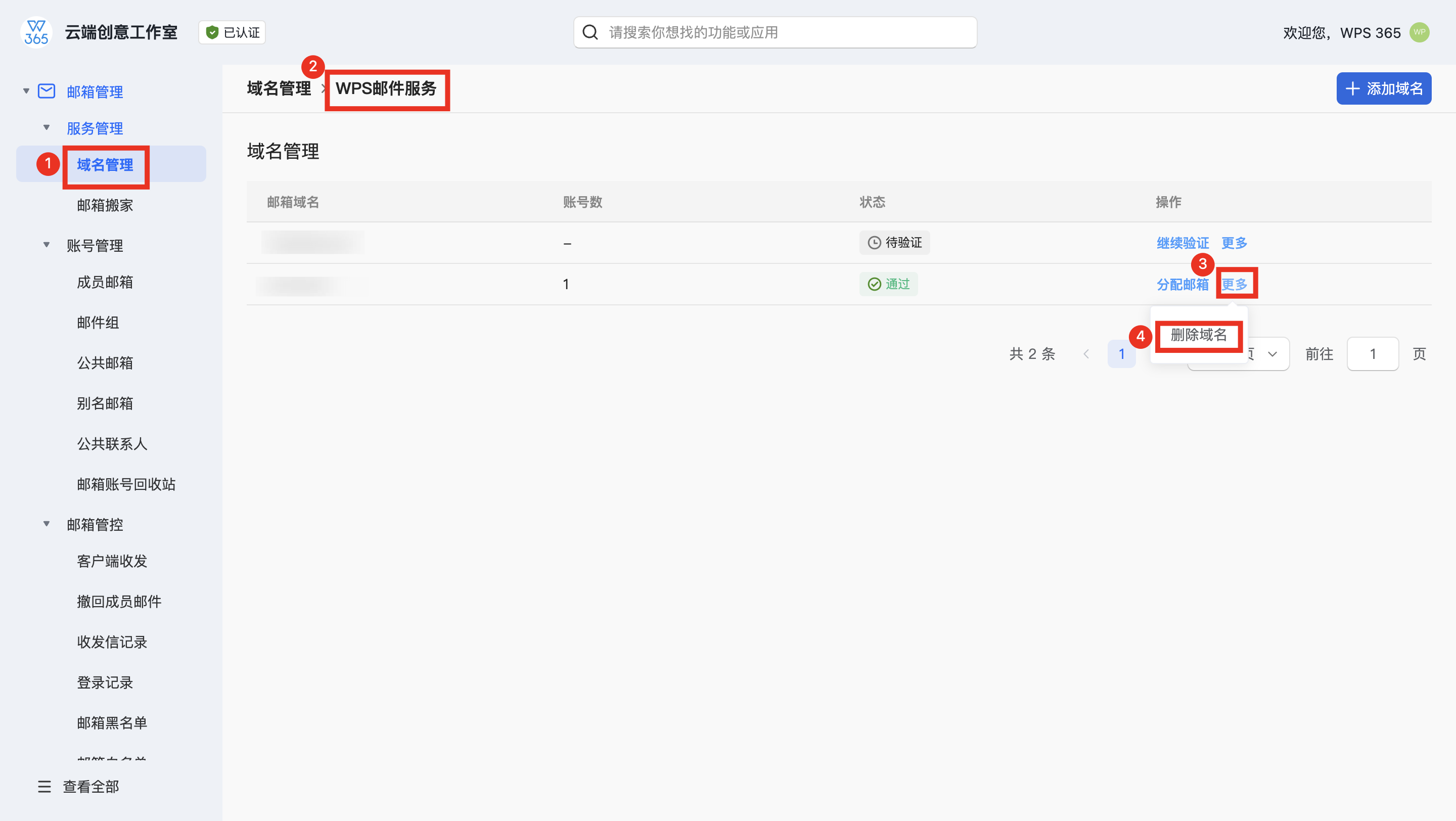Click the jump-to-page number field
Image resolution: width=1456 pixels, height=821 pixels.
click(1373, 354)
